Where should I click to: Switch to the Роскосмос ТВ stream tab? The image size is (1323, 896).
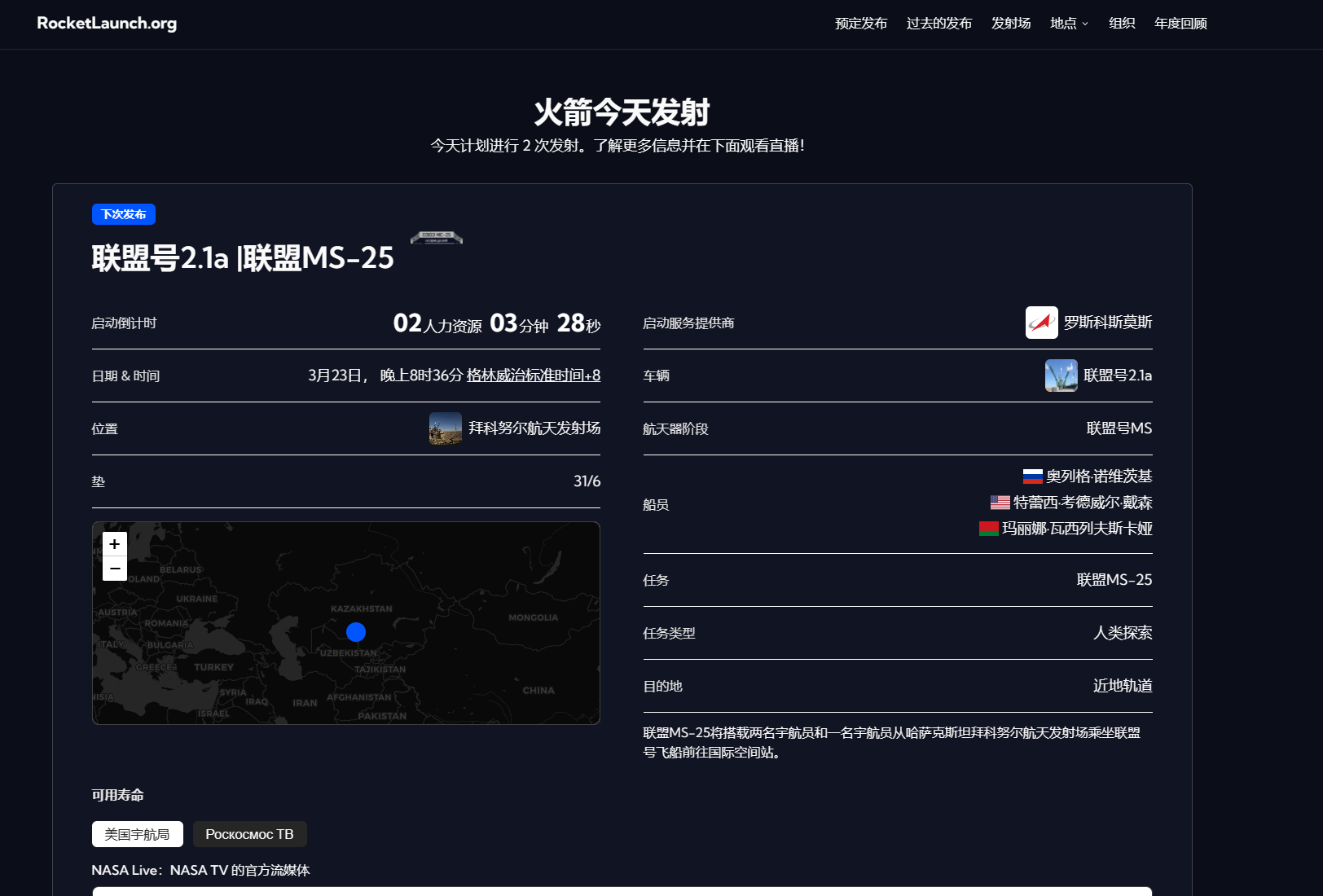(x=249, y=834)
